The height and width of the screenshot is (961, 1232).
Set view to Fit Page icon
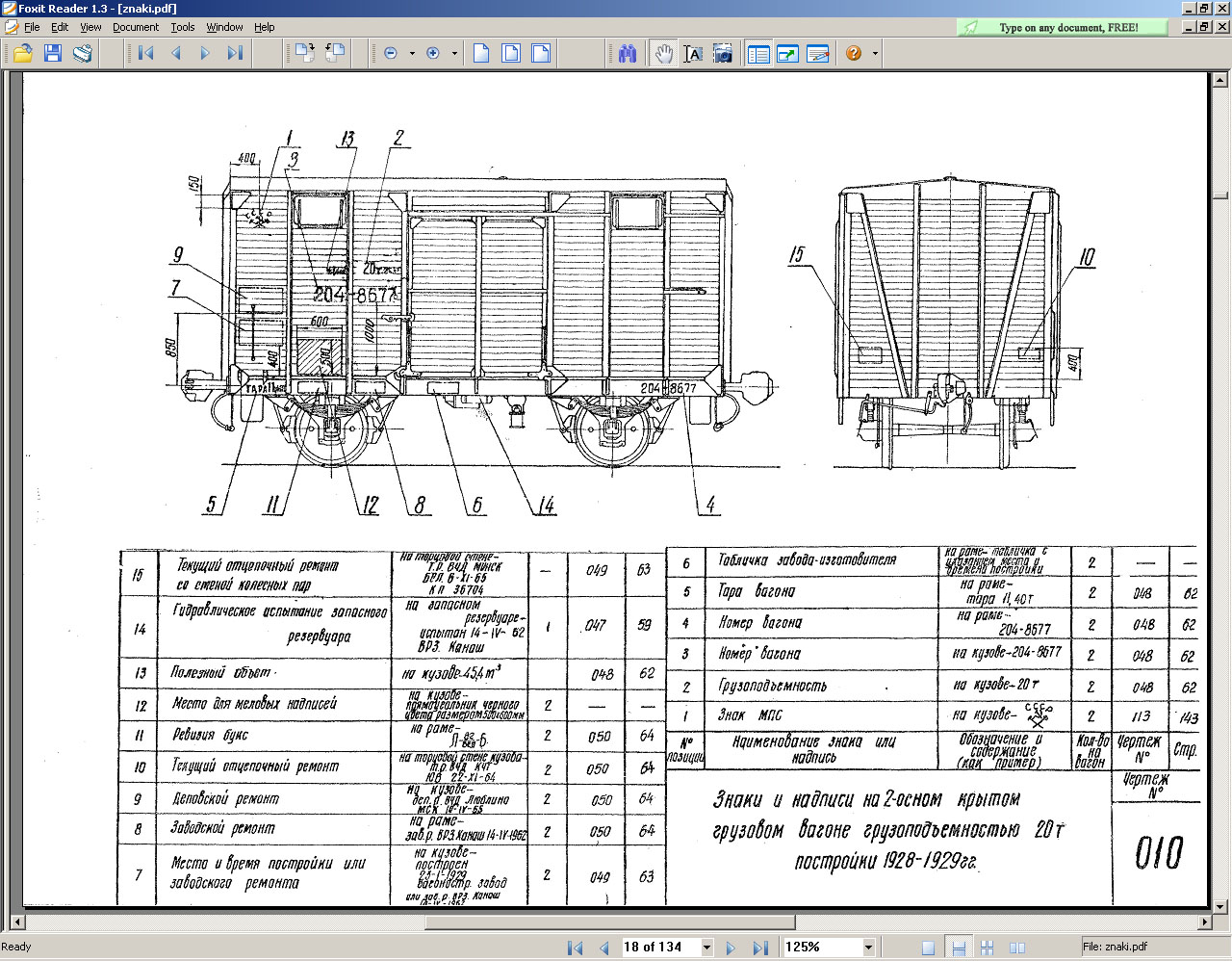(511, 54)
